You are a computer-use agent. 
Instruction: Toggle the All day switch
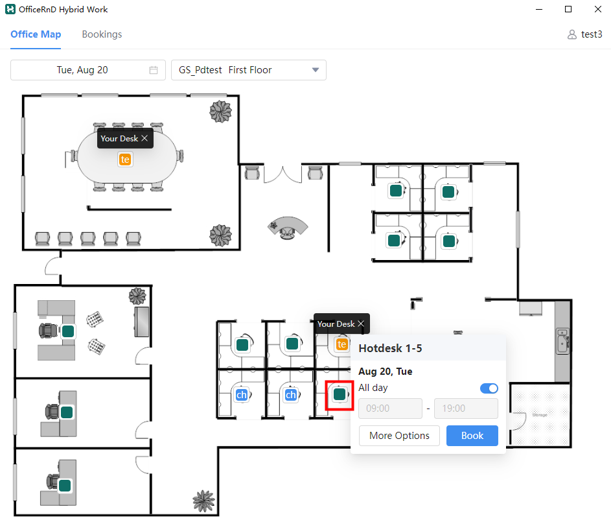click(489, 388)
